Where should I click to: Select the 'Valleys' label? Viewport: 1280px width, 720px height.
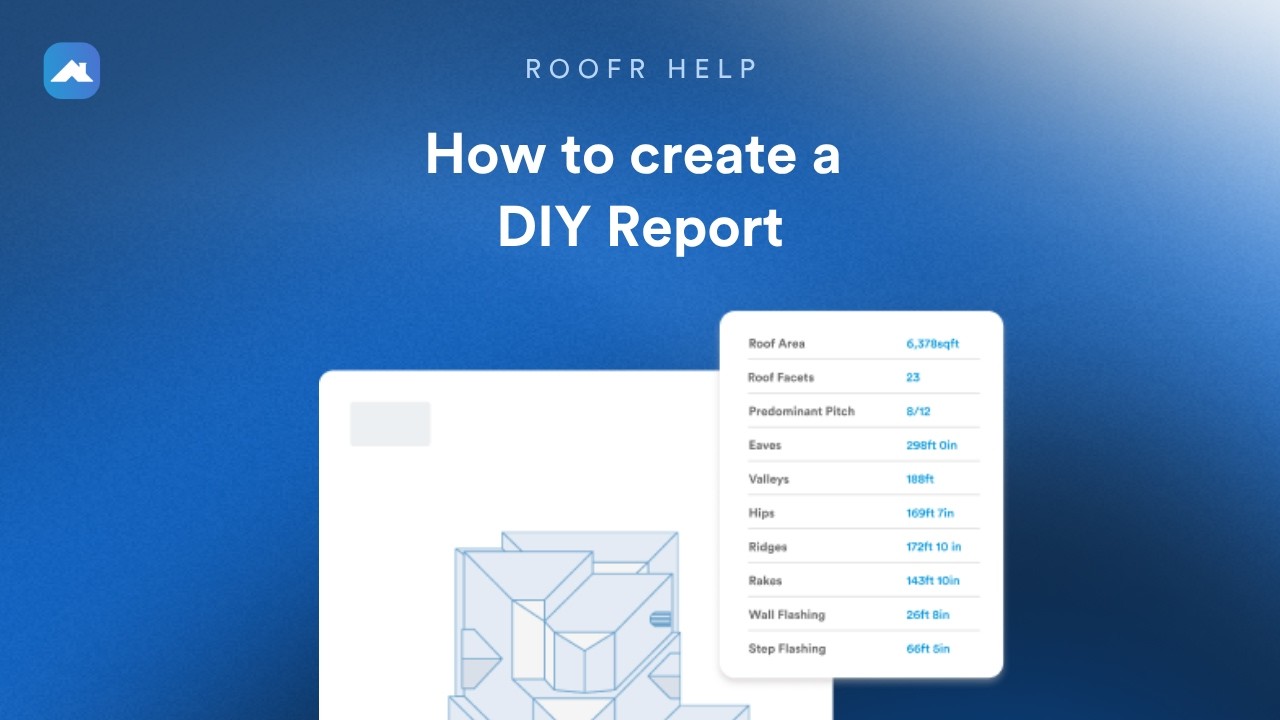pos(768,479)
